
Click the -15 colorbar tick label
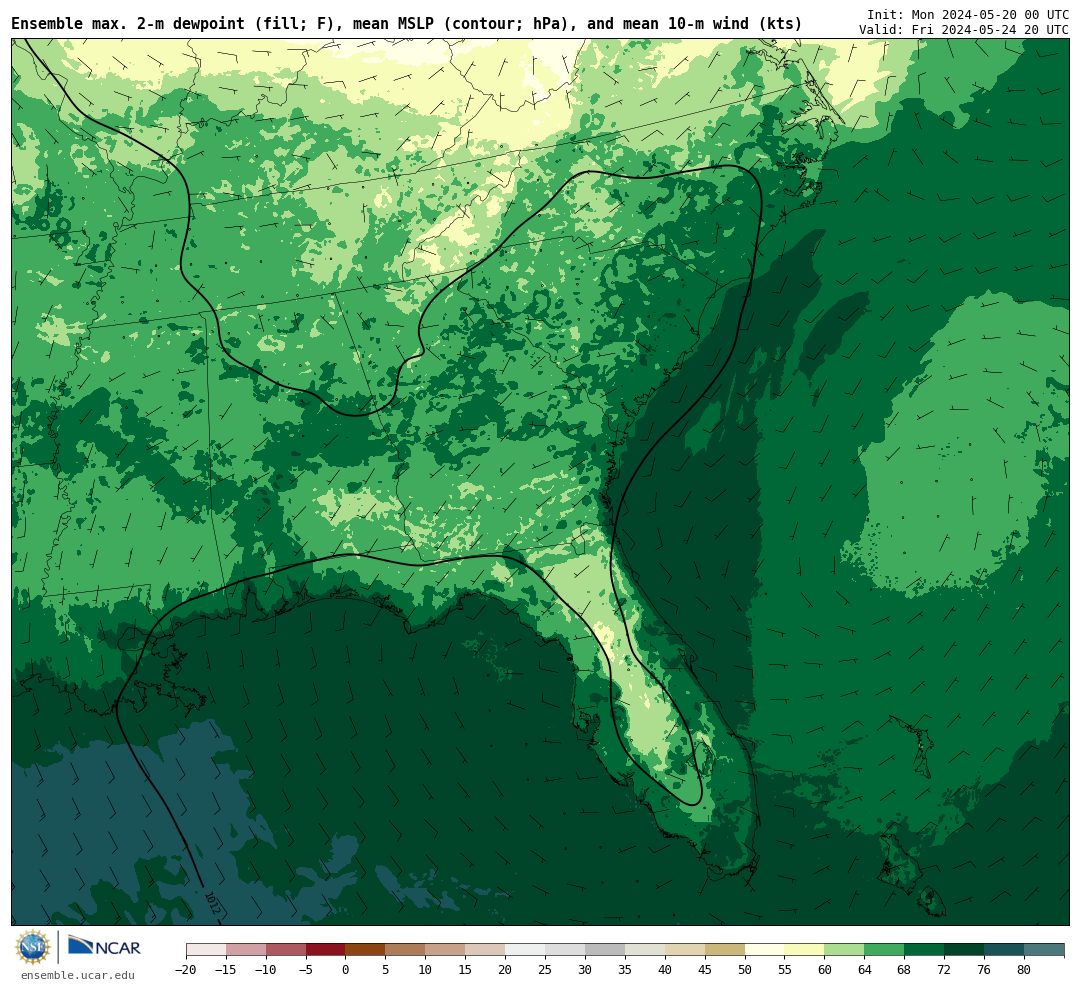(x=226, y=970)
